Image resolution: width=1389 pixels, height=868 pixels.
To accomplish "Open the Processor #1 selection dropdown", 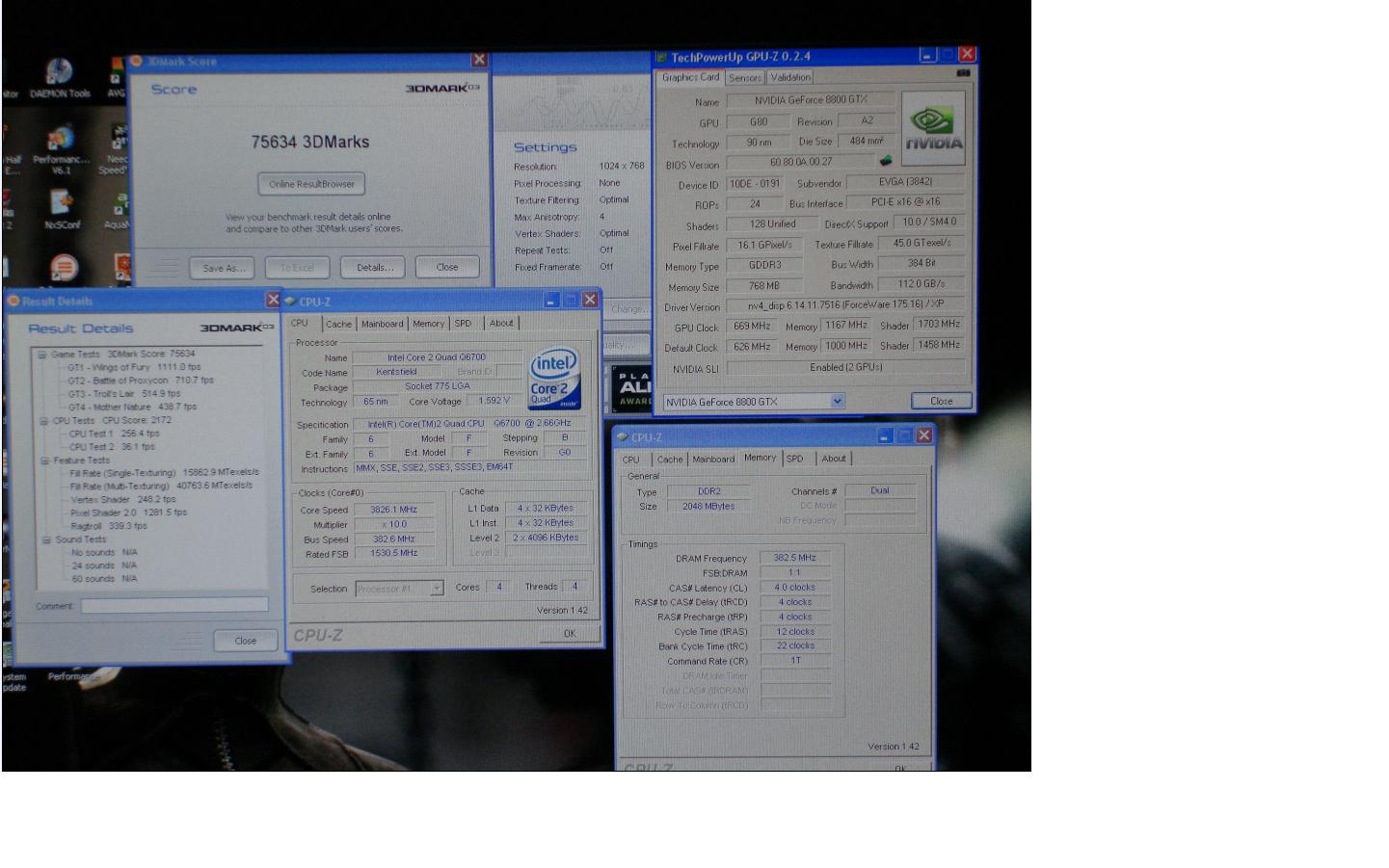I will pyautogui.click(x=437, y=588).
